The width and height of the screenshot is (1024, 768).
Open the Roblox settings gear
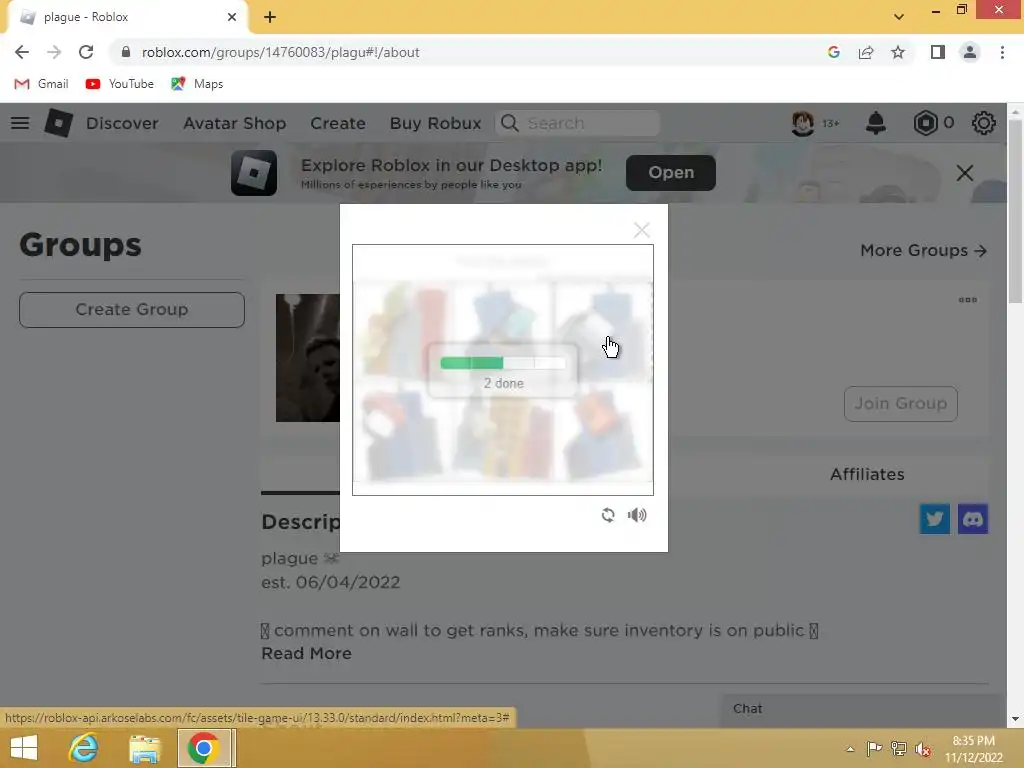[983, 123]
